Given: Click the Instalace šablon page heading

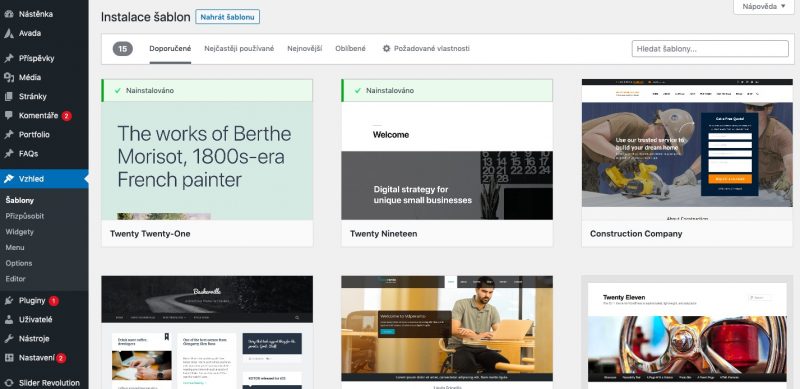Looking at the screenshot, I should click(x=145, y=17).
